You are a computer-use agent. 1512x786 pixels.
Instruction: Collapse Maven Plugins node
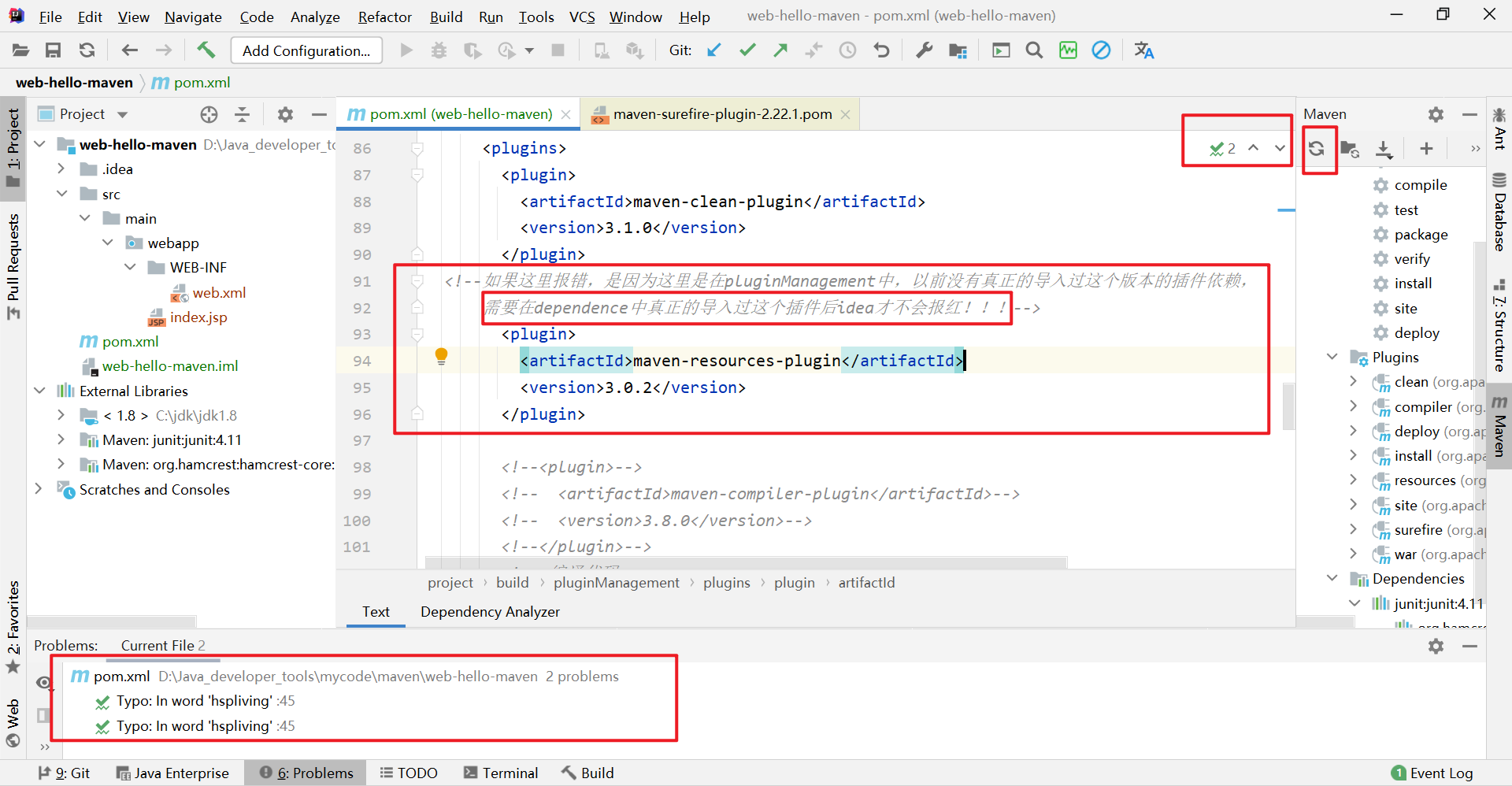[1332, 357]
